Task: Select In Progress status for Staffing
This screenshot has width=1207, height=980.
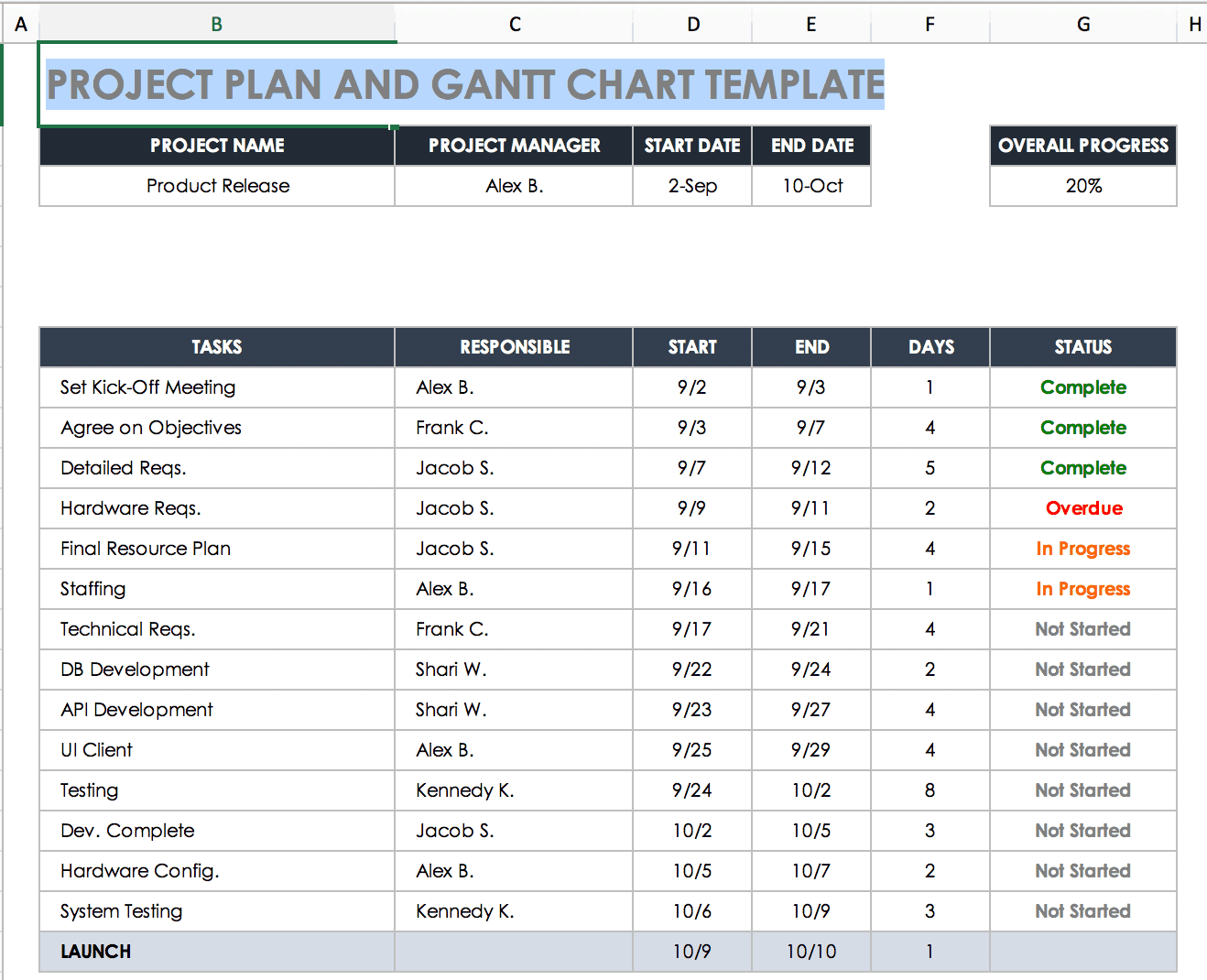Action: pyautogui.click(x=1083, y=589)
